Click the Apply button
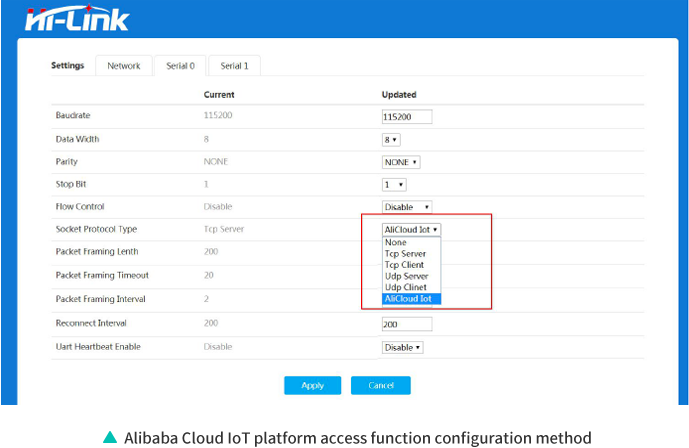 click(312, 385)
